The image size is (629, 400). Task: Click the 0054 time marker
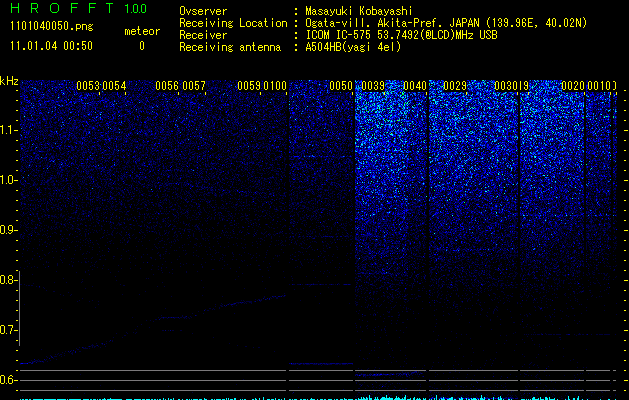114,86
